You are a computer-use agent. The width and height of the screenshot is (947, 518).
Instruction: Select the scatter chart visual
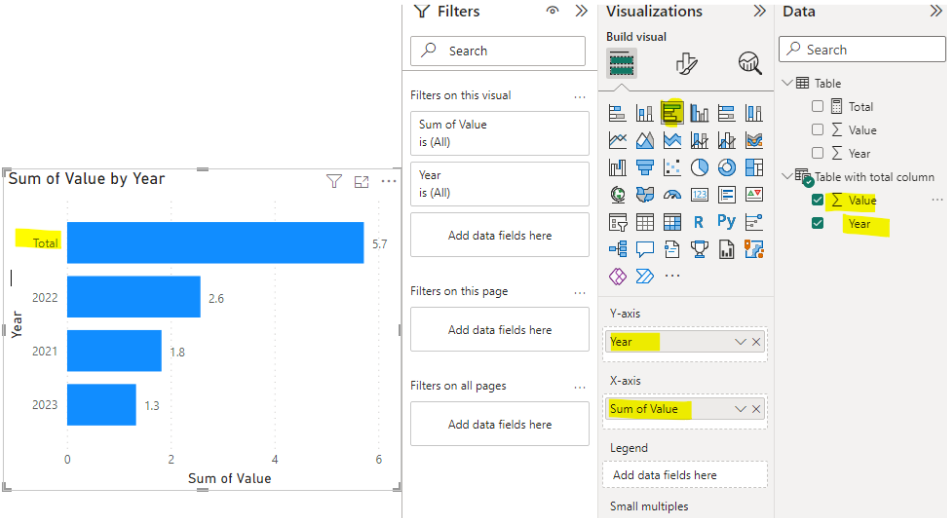click(x=672, y=167)
